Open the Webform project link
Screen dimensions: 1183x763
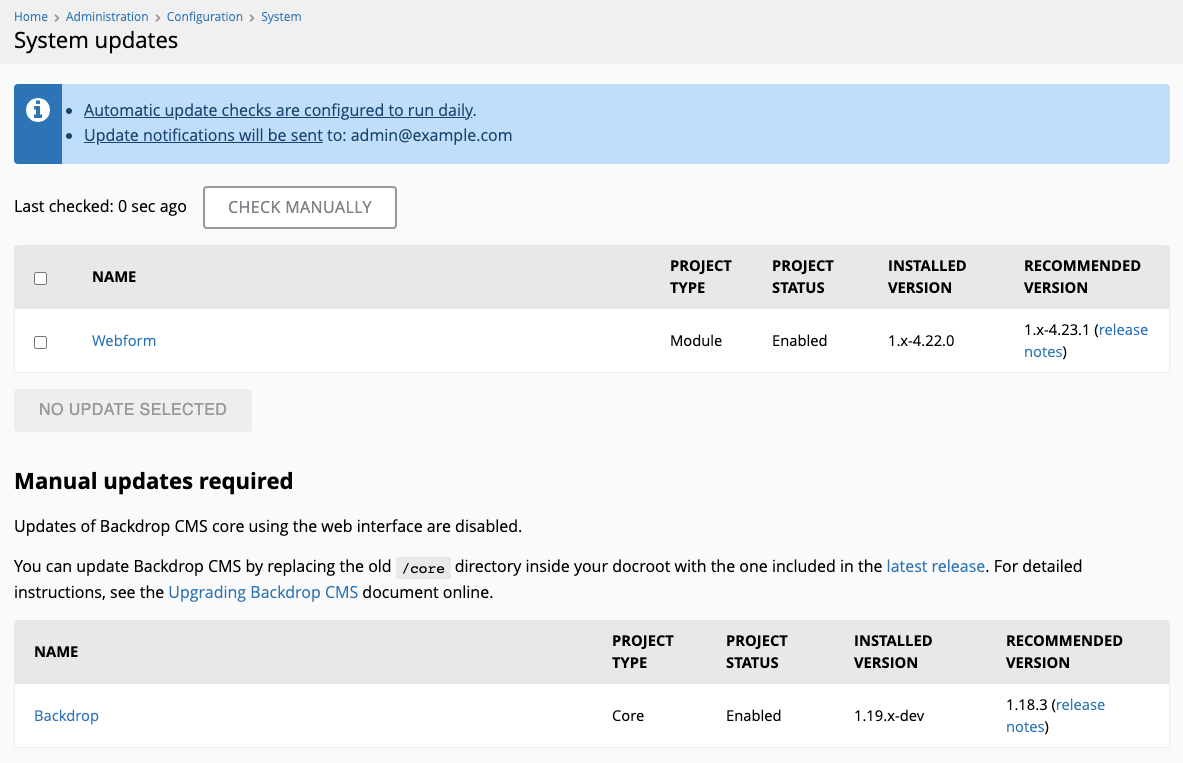tap(124, 340)
